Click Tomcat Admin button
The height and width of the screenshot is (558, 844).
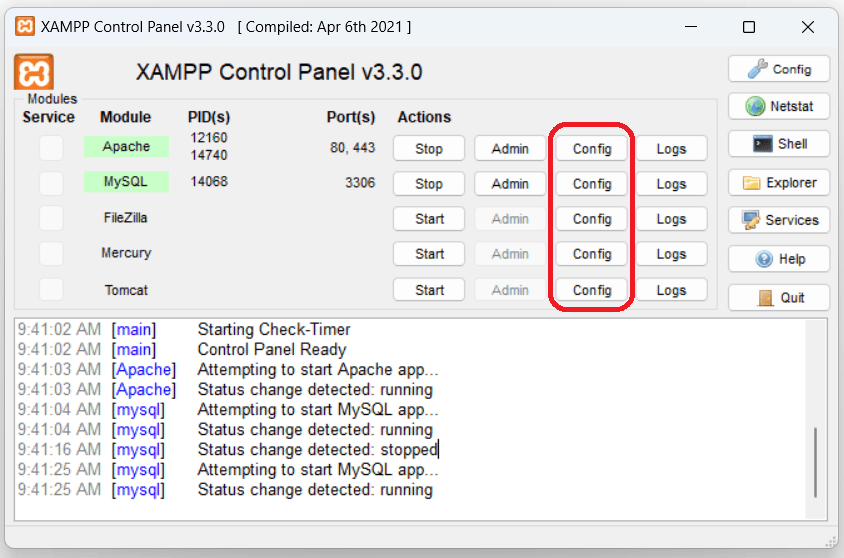[x=510, y=290]
